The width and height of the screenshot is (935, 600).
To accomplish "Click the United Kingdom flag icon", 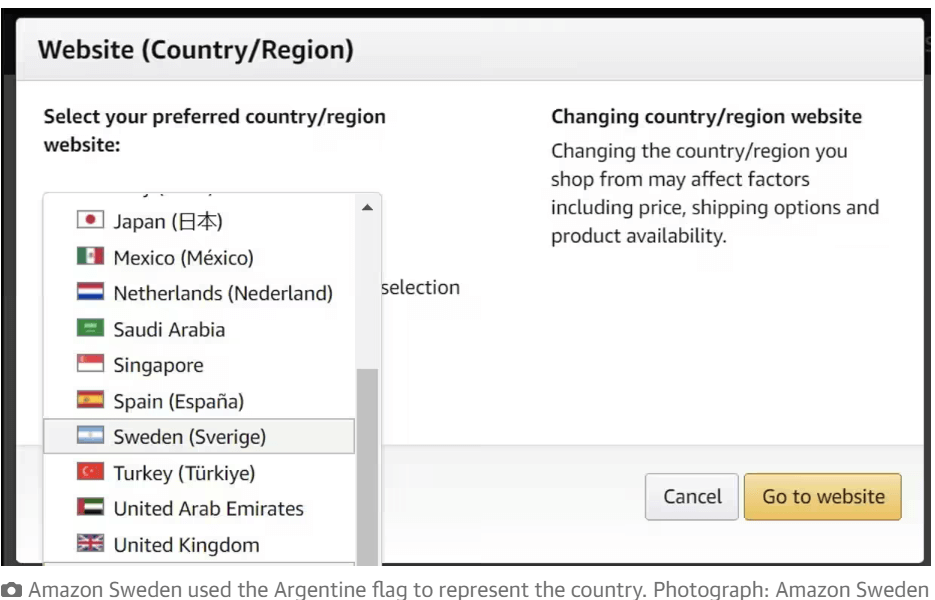I will coord(91,544).
